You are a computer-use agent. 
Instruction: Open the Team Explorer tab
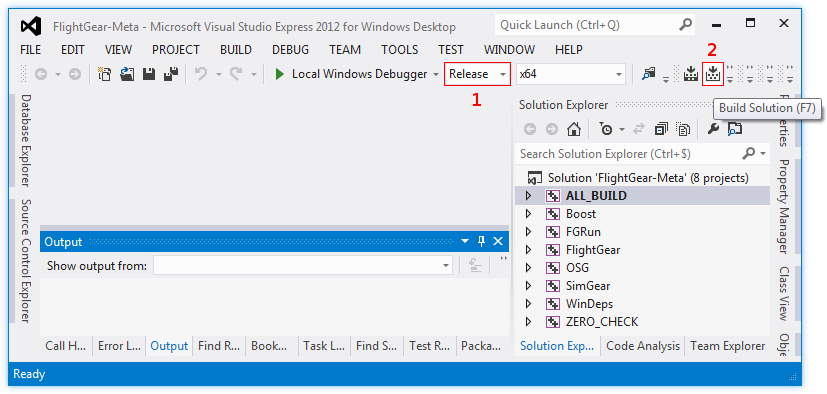727,346
